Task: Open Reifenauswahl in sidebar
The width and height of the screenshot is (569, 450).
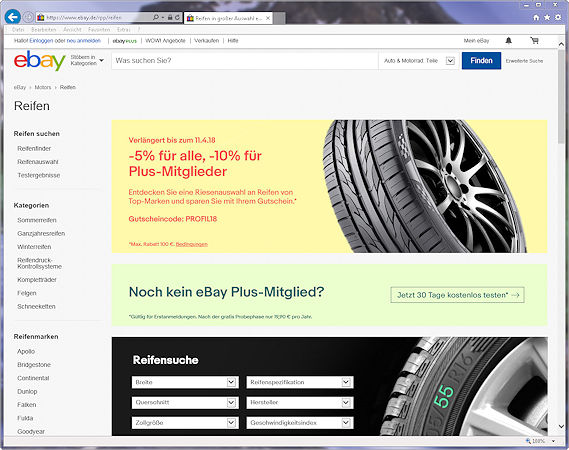Action: (x=38, y=162)
